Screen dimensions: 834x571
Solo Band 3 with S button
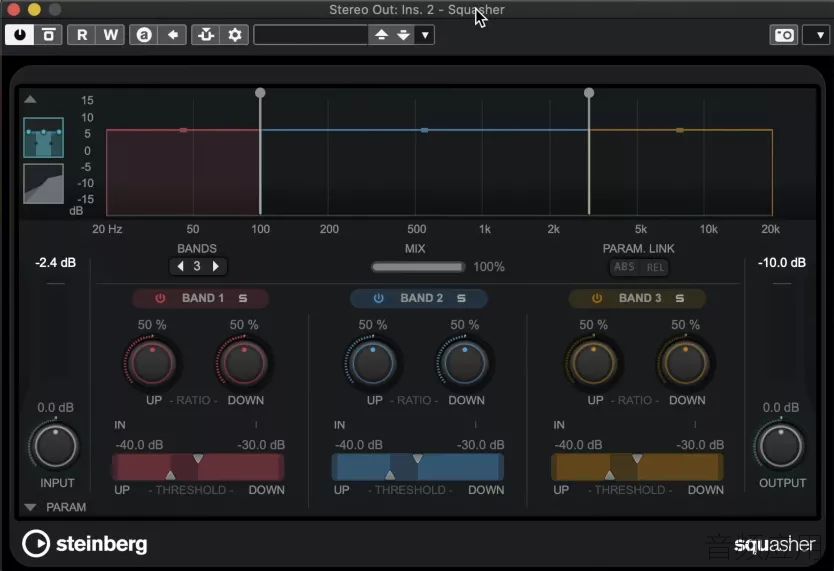point(680,298)
